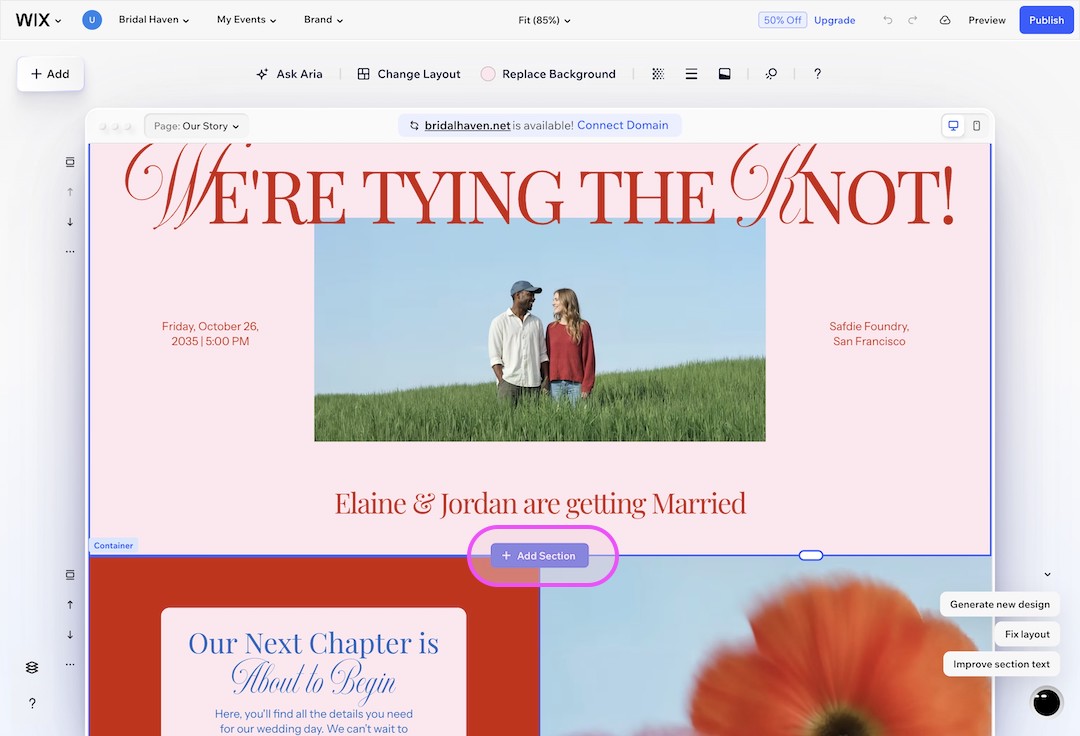Select the magnifying glass search icon
The width and height of the screenshot is (1080, 736).
[770, 73]
